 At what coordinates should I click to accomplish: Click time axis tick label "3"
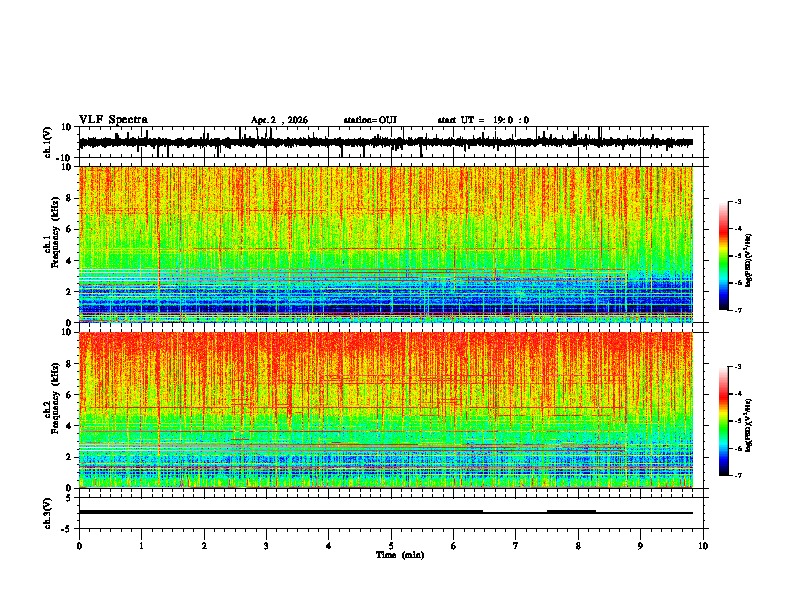point(266,546)
